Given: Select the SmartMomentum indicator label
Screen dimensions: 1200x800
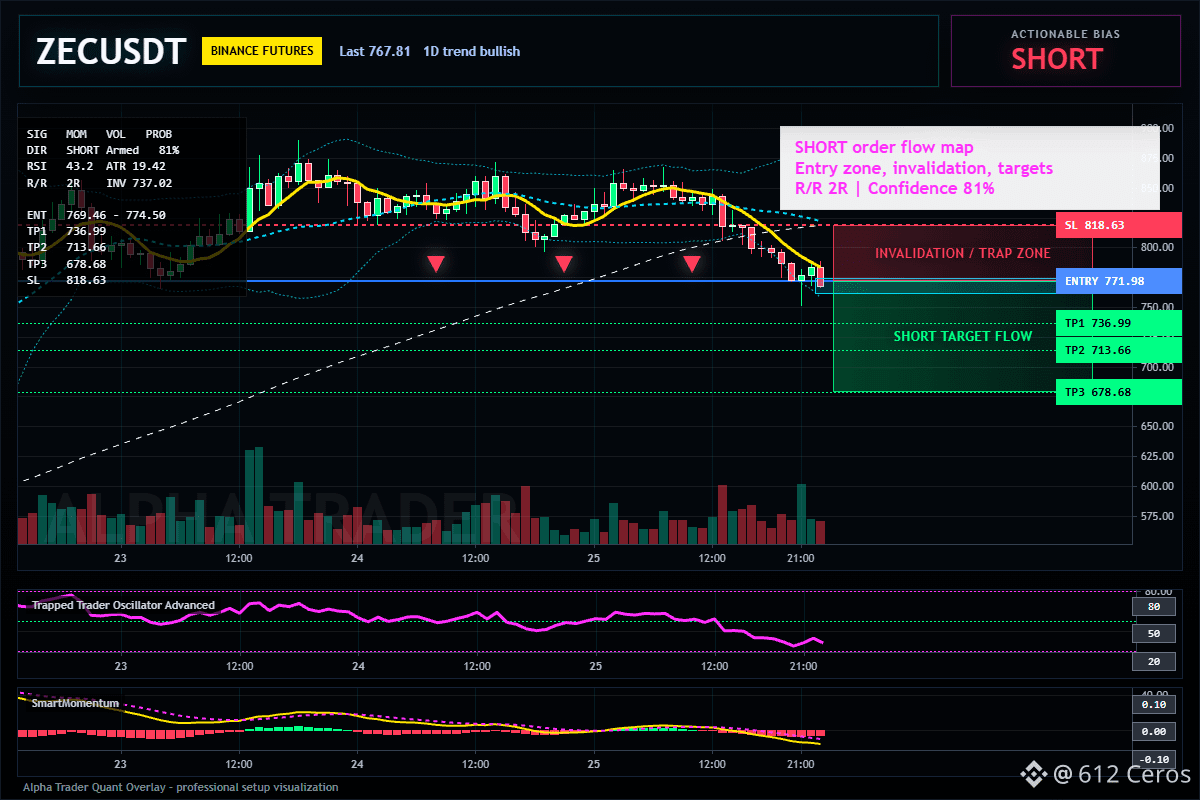Looking at the screenshot, I should tap(75, 703).
